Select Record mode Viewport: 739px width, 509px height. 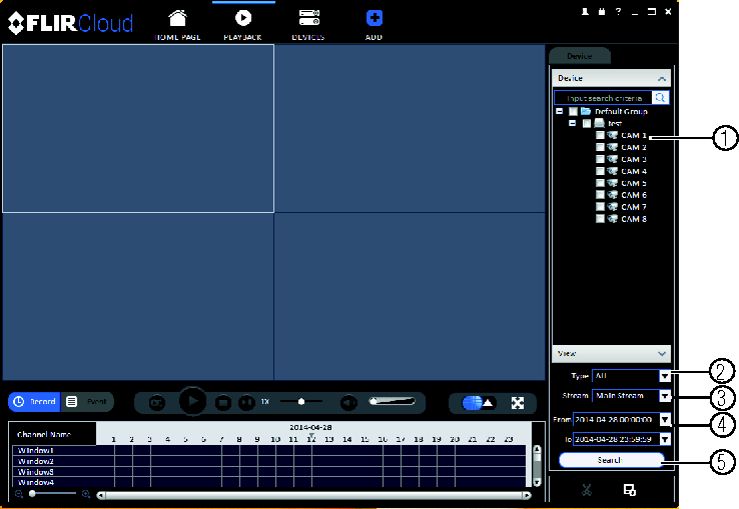(34, 402)
